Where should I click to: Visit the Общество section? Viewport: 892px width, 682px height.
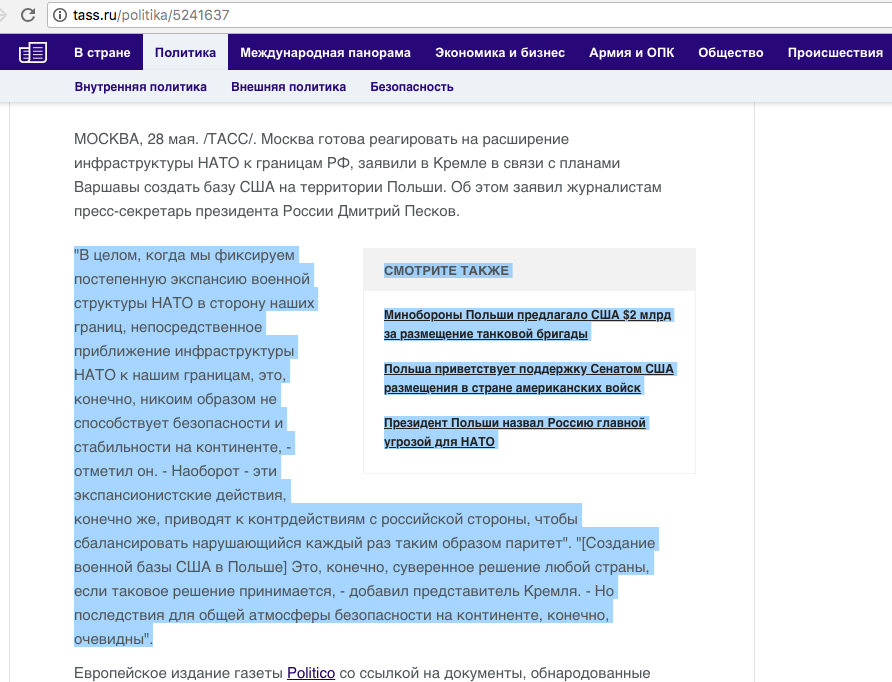[x=730, y=52]
